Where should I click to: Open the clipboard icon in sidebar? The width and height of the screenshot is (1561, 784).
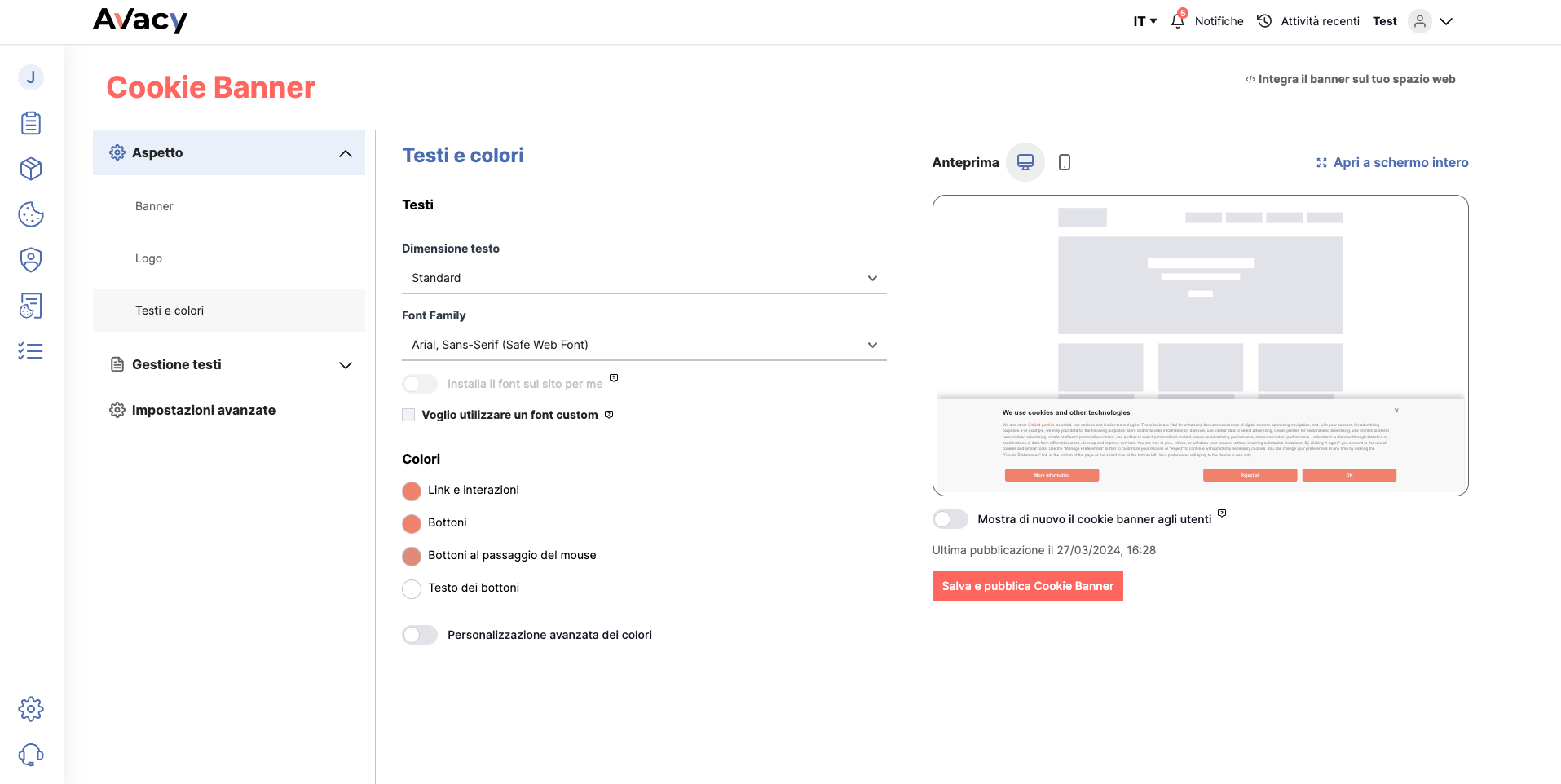(31, 123)
